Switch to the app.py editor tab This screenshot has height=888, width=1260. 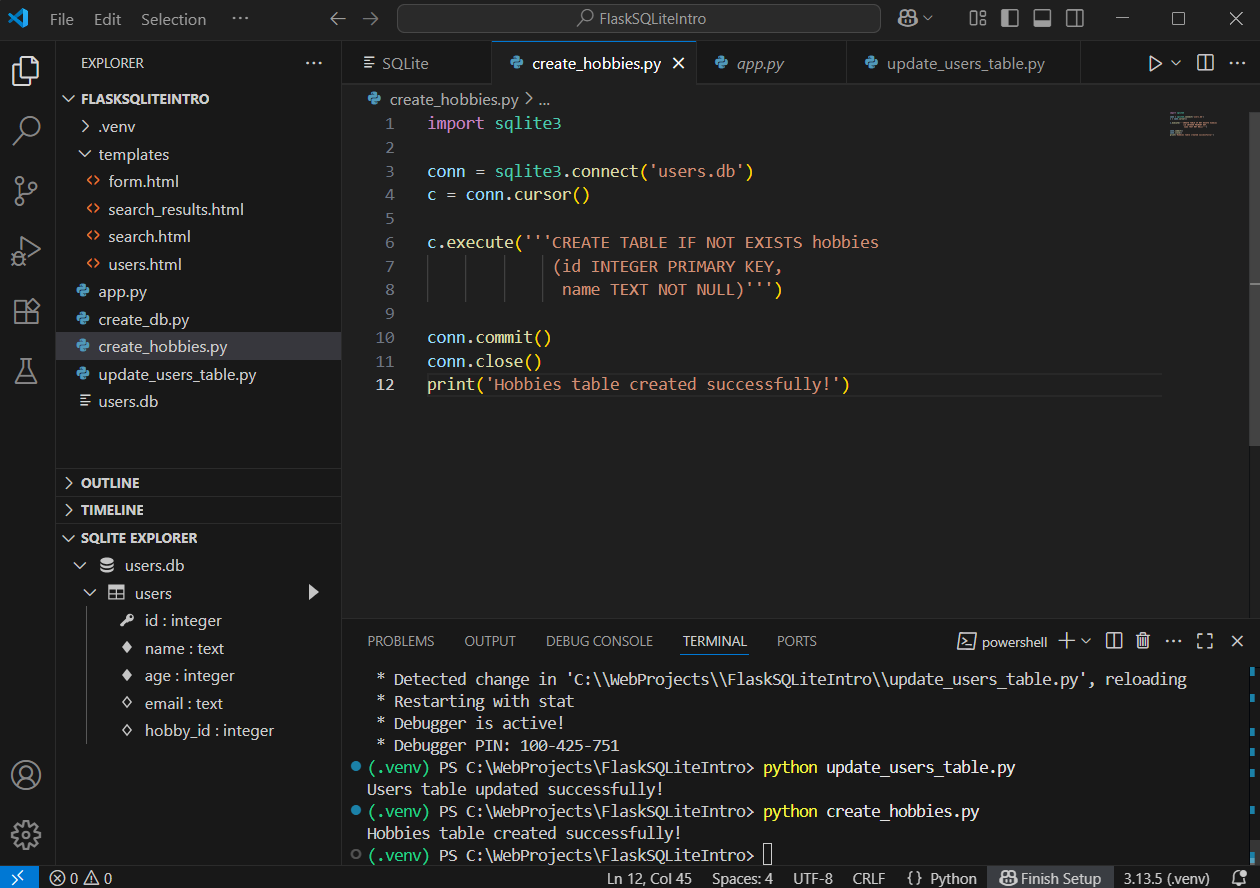point(760,63)
